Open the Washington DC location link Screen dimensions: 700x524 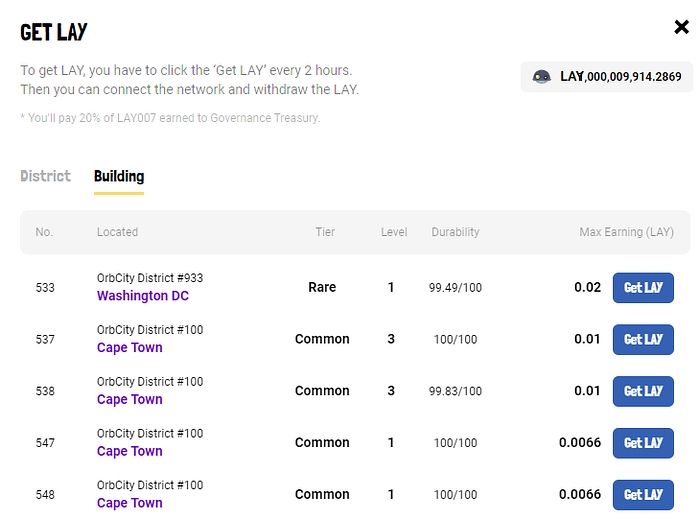pyautogui.click(x=142, y=296)
